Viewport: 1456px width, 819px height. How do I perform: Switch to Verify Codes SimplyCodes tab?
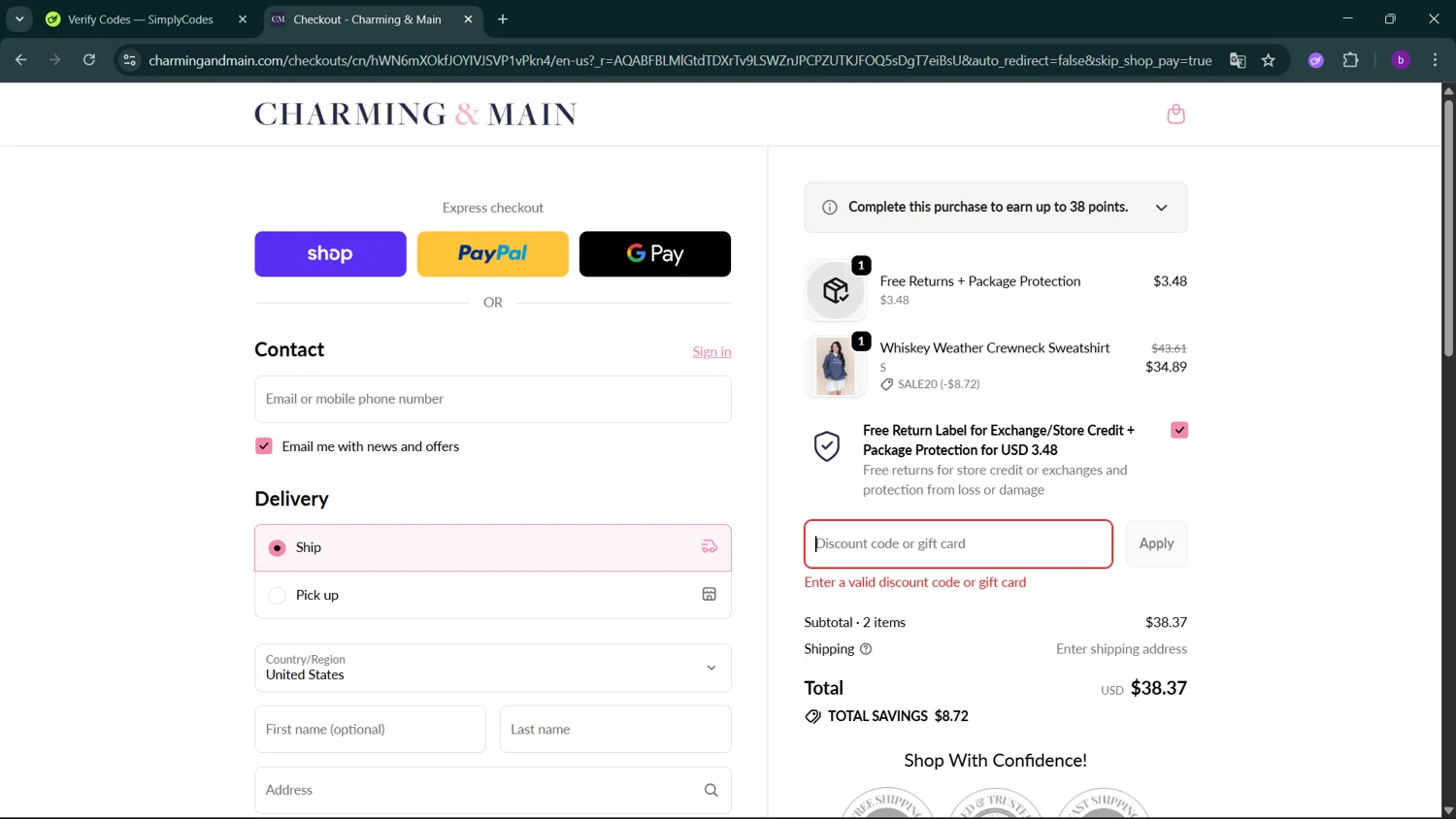(140, 19)
